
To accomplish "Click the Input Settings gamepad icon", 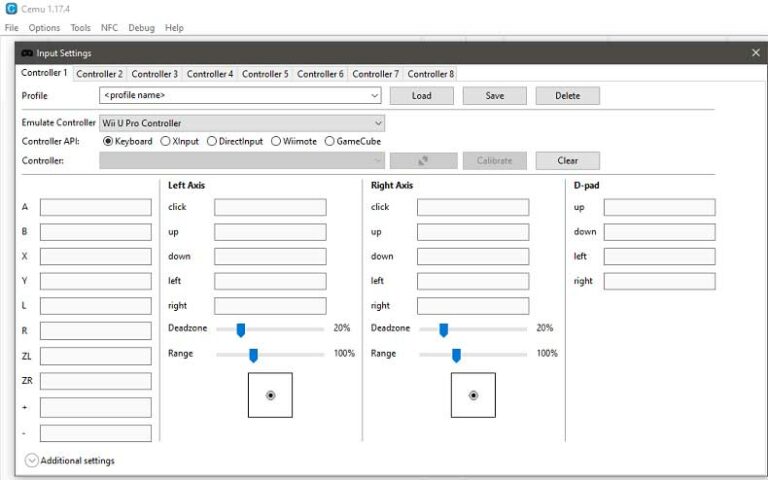I will pos(27,53).
